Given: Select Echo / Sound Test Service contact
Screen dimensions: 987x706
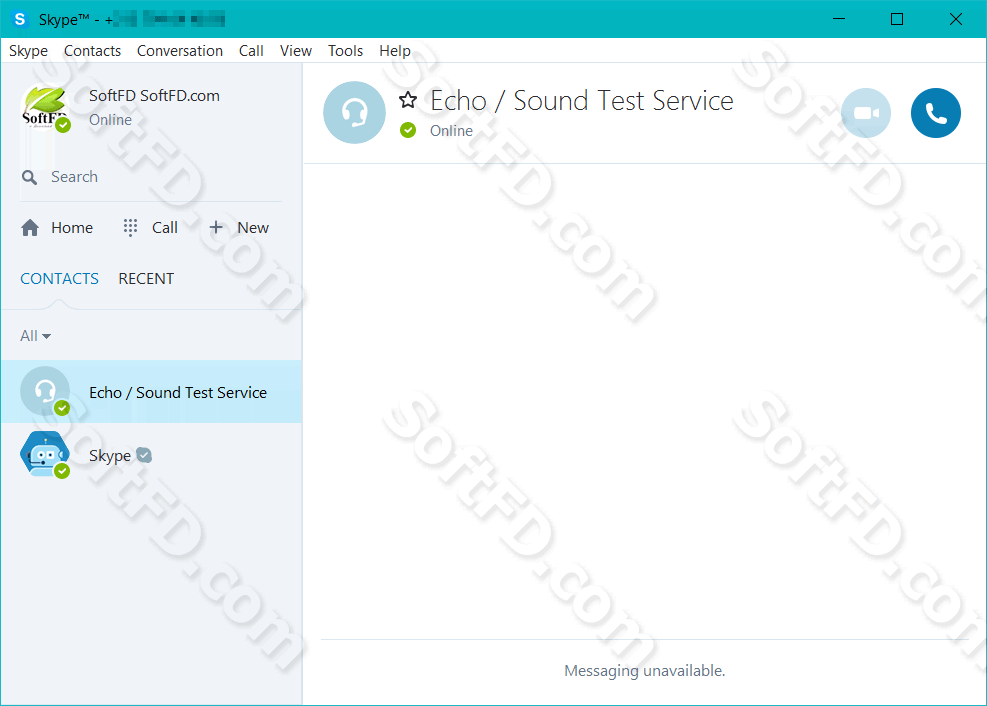Looking at the screenshot, I should [x=152, y=392].
